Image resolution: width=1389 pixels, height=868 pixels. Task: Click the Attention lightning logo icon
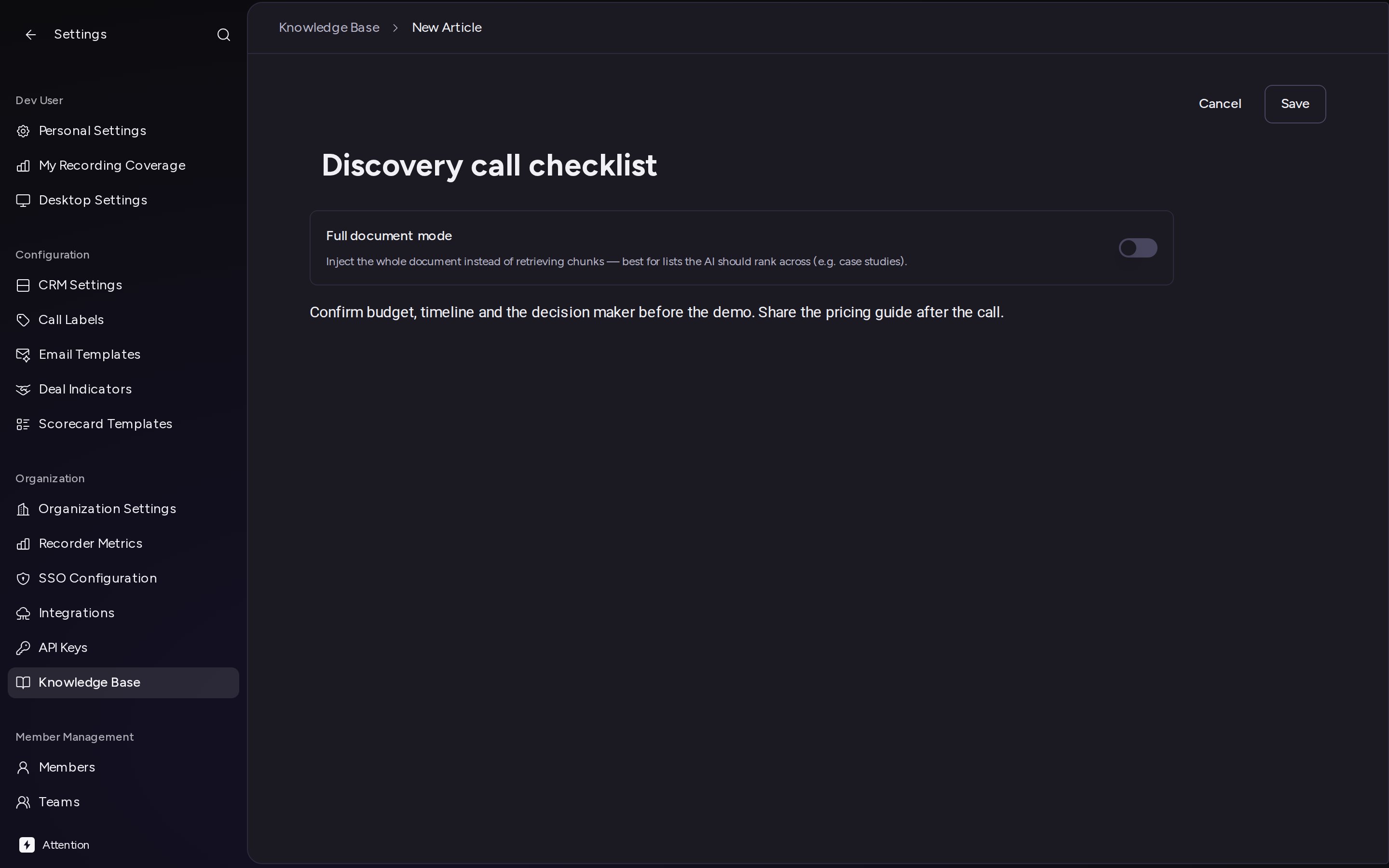(x=27, y=844)
